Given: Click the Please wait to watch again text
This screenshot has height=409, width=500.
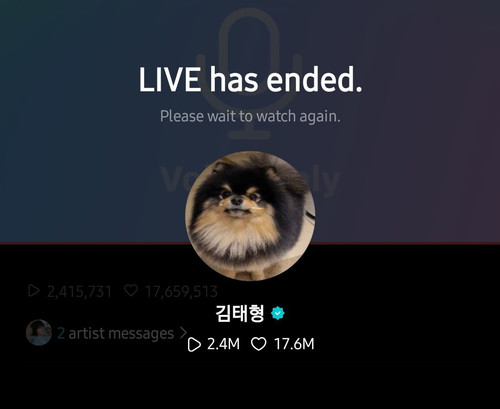Looking at the screenshot, I should (x=250, y=116).
